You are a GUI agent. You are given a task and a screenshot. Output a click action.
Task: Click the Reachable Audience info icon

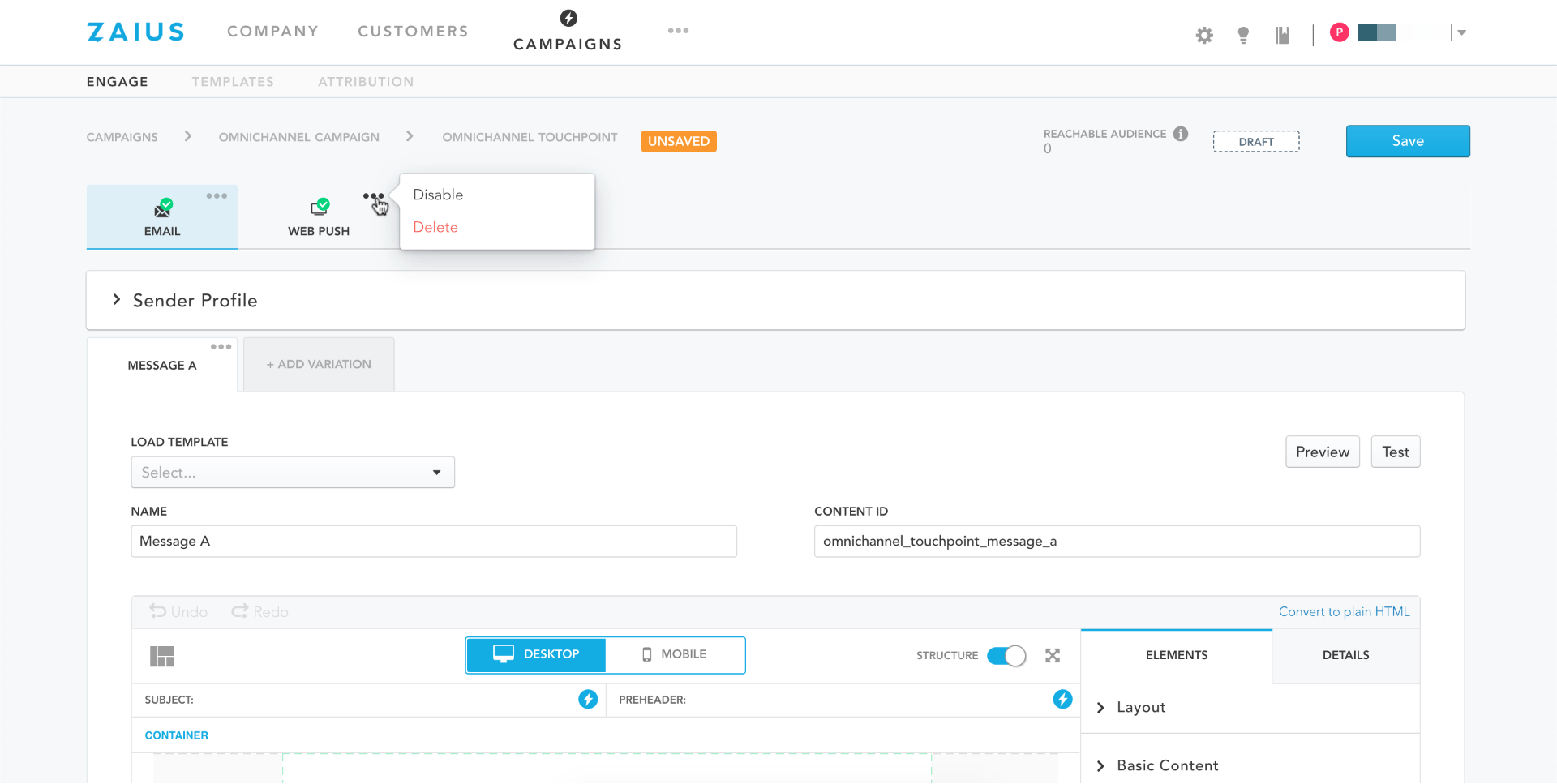pos(1181,134)
